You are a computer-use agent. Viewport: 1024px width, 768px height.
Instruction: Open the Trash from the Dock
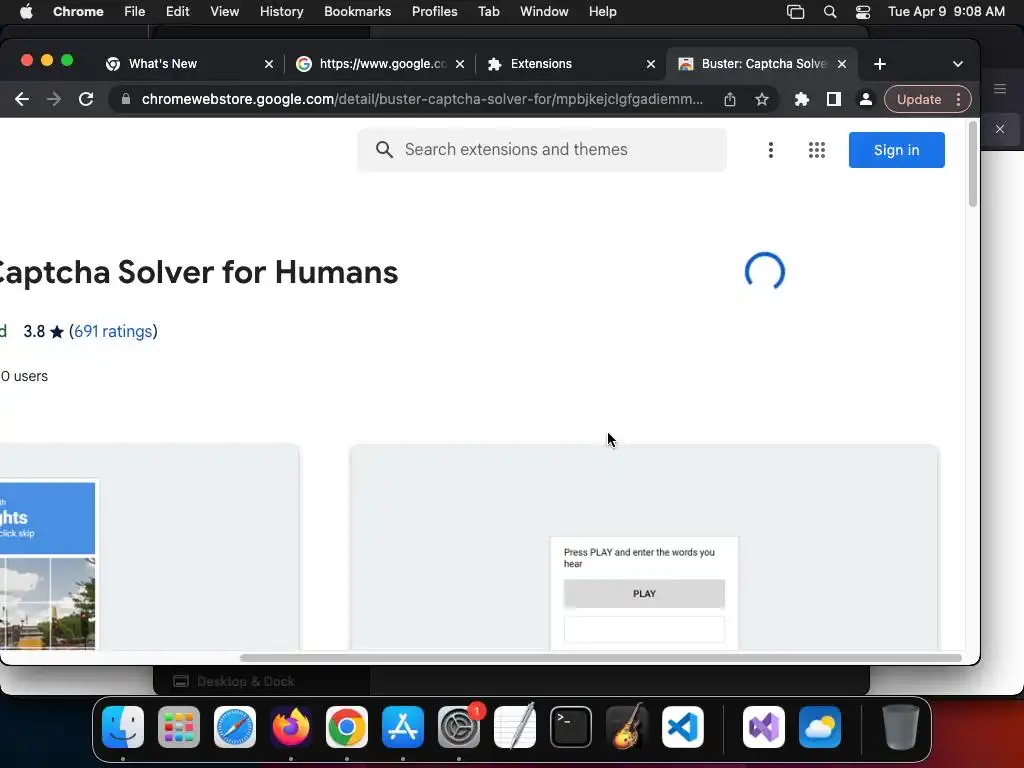tap(901, 727)
